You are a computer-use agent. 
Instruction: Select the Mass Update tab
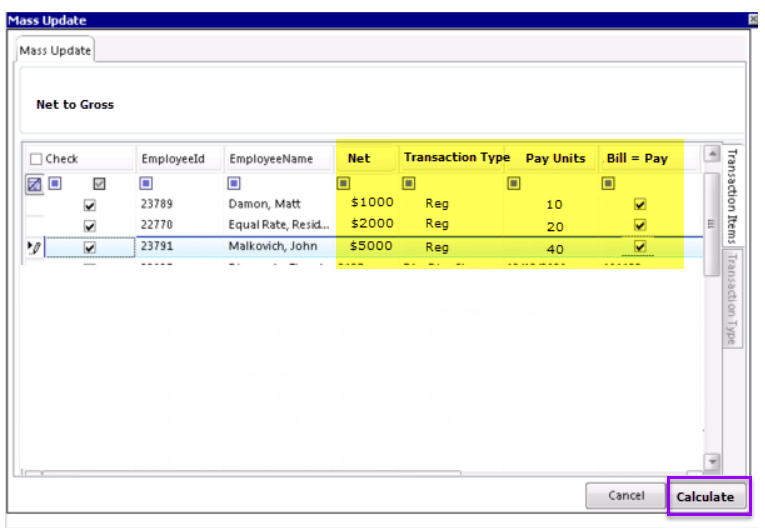[x=55, y=50]
